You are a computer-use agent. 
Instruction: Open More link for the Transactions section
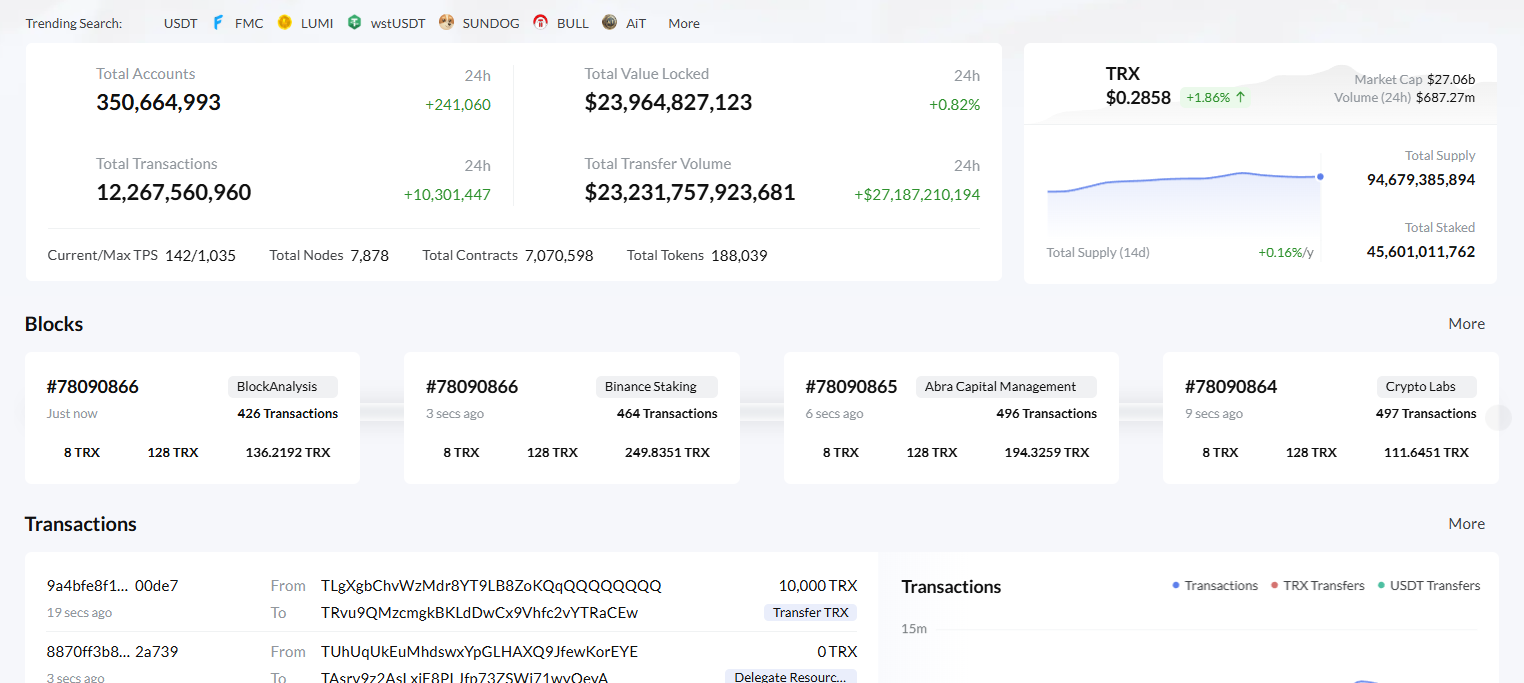(x=1466, y=524)
